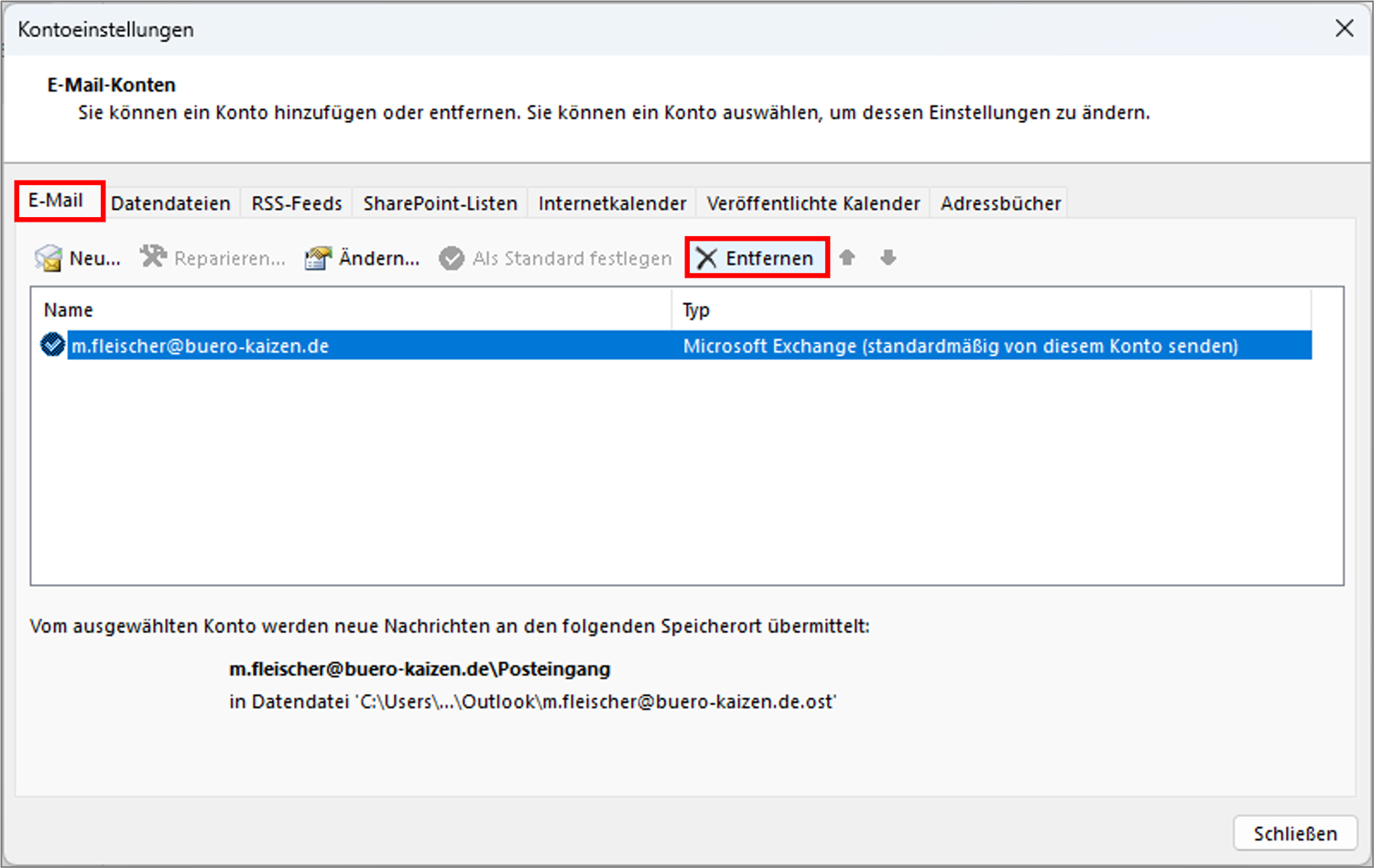1374x868 pixels.
Task: Click the default account checkmark icon in list
Action: click(52, 345)
